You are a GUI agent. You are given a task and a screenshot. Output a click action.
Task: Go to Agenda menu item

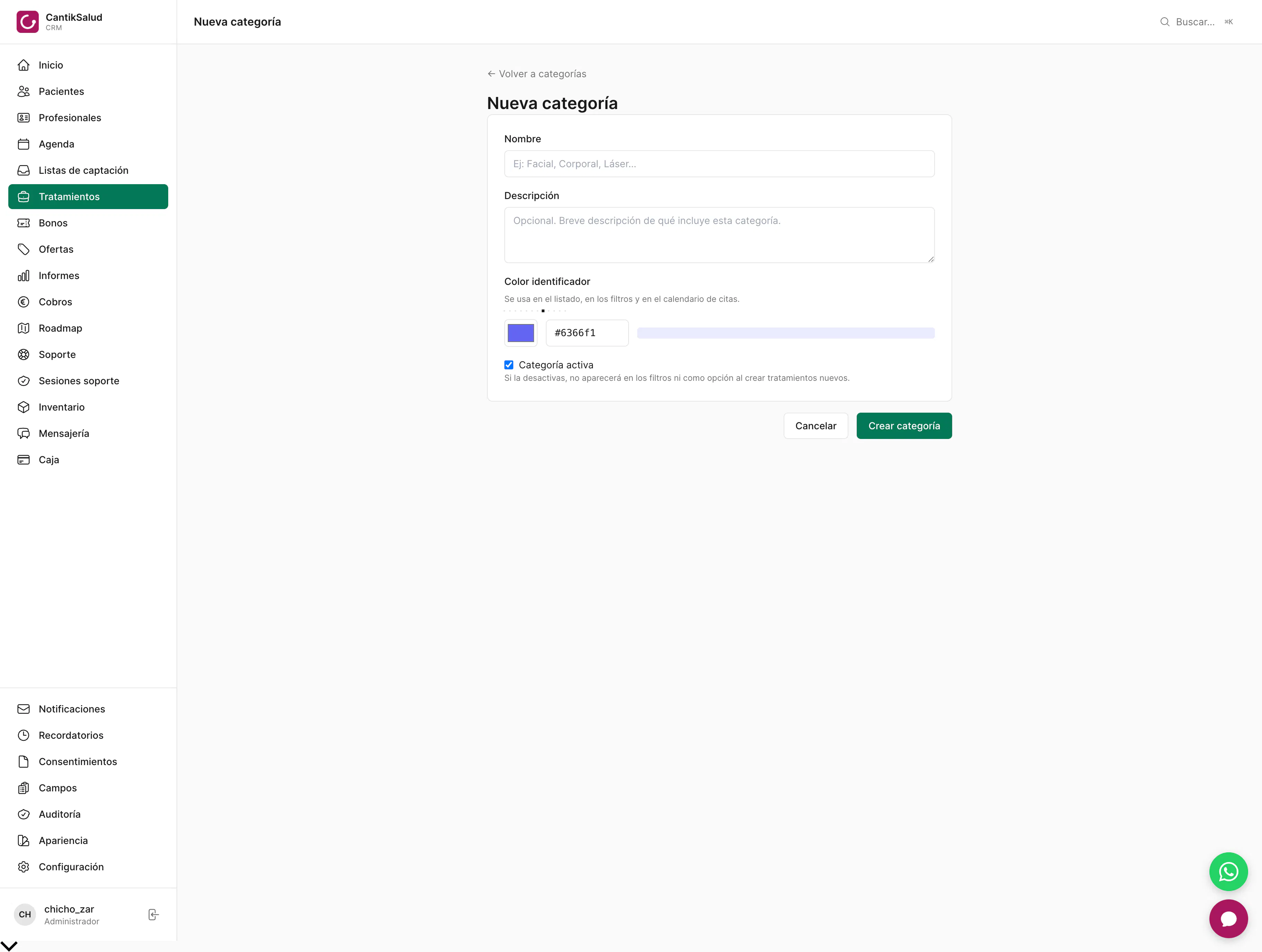click(88, 144)
